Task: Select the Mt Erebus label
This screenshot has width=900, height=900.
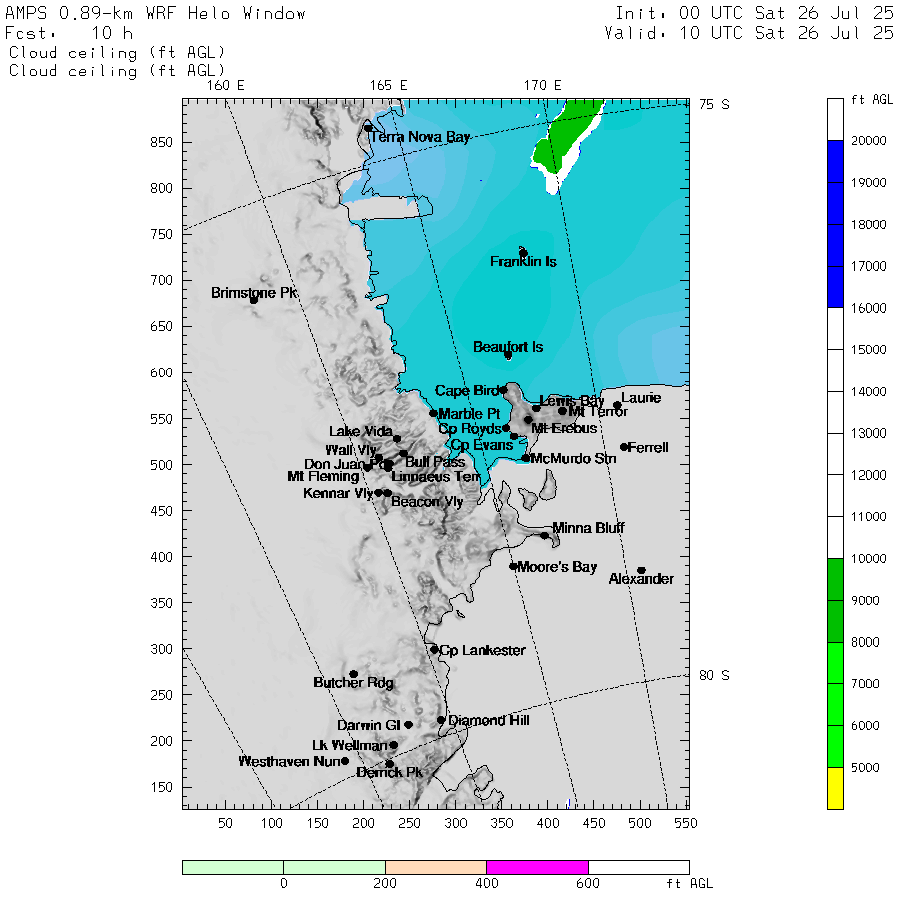Action: (x=564, y=428)
